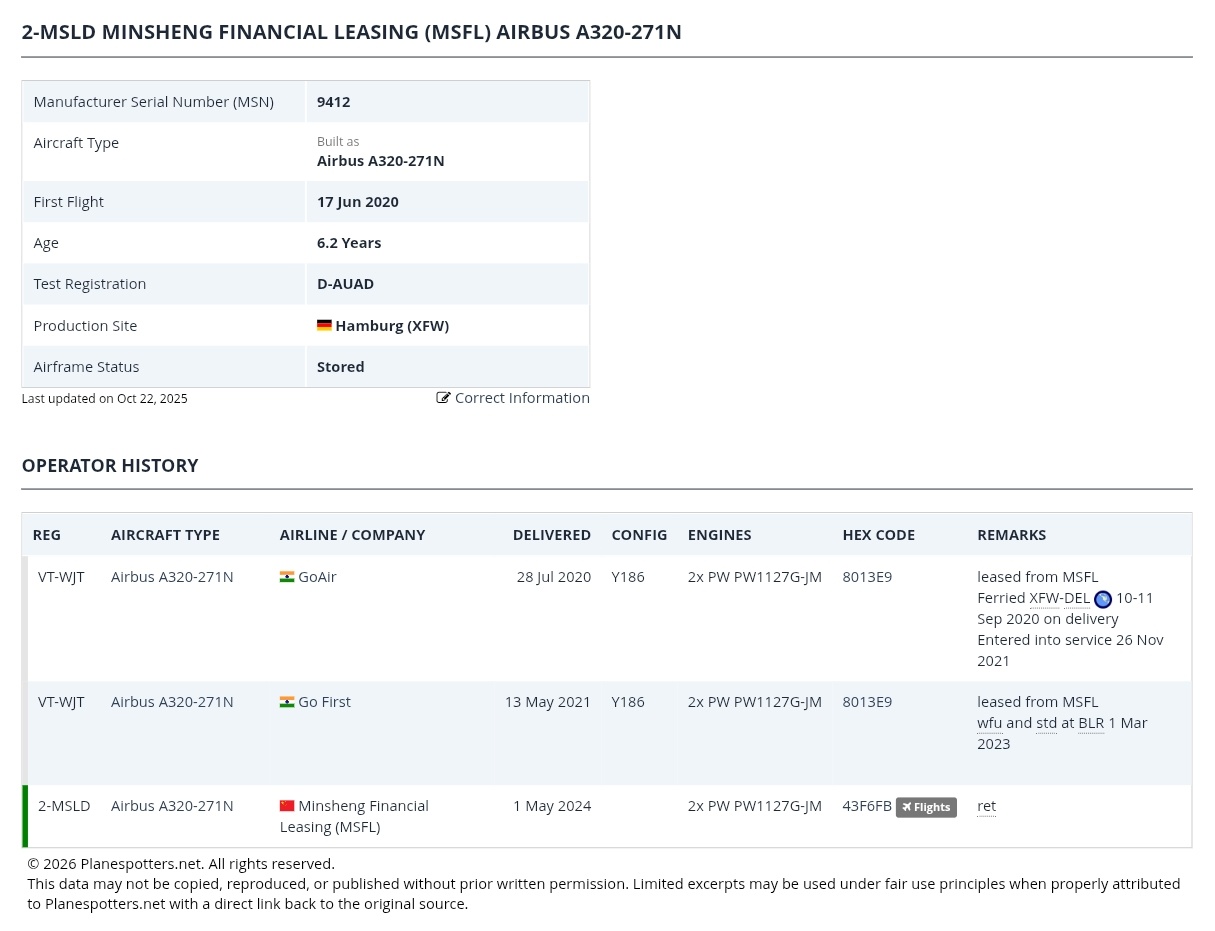Select the VT-WJT registration in GoAir row
The width and height of the screenshot is (1215, 931).
click(x=61, y=577)
